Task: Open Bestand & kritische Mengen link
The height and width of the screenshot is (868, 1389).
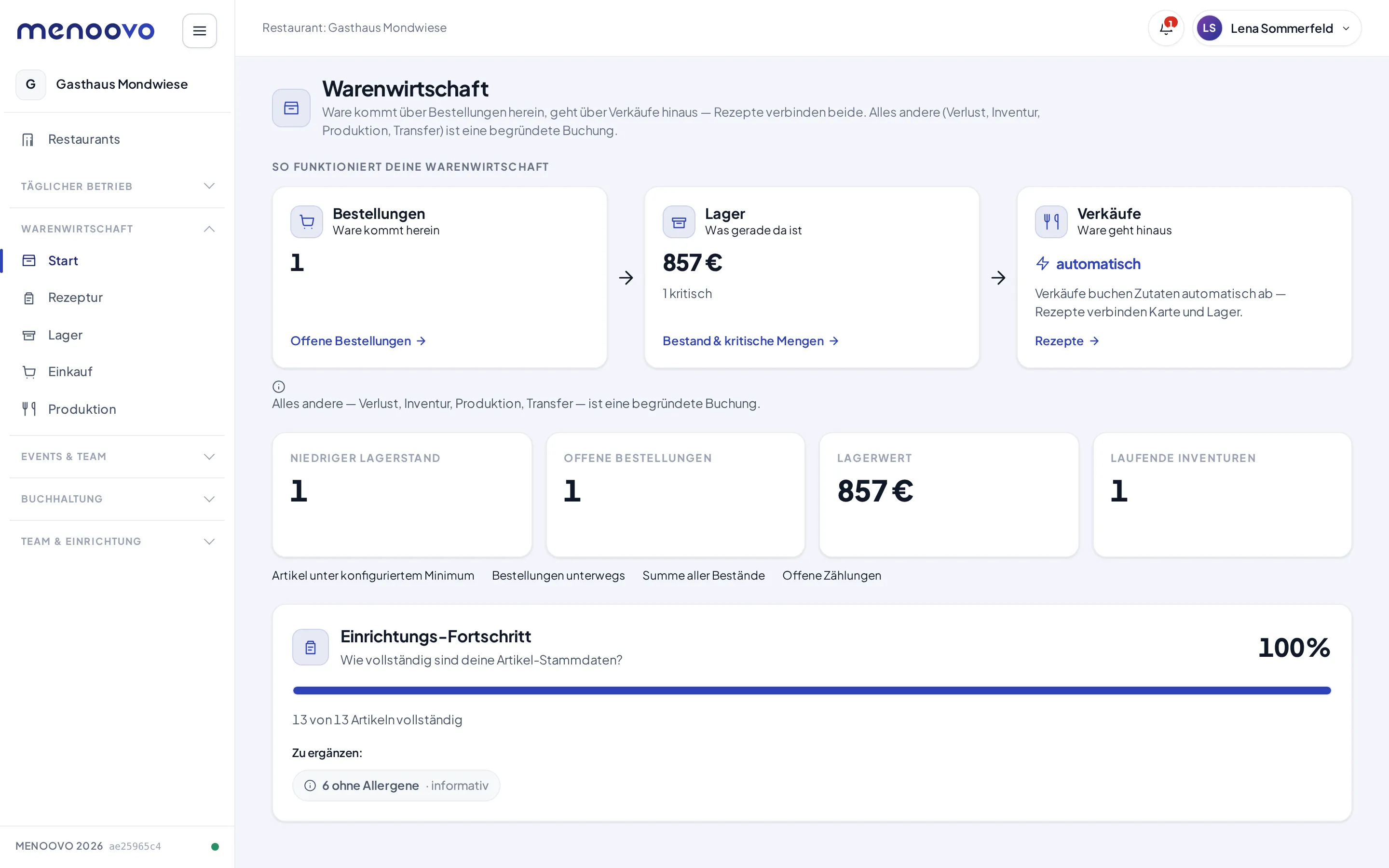Action: pos(751,341)
